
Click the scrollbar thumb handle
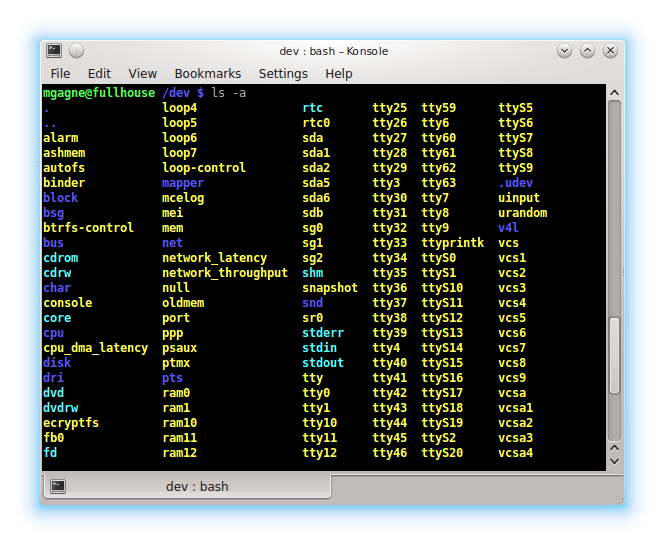(614, 355)
